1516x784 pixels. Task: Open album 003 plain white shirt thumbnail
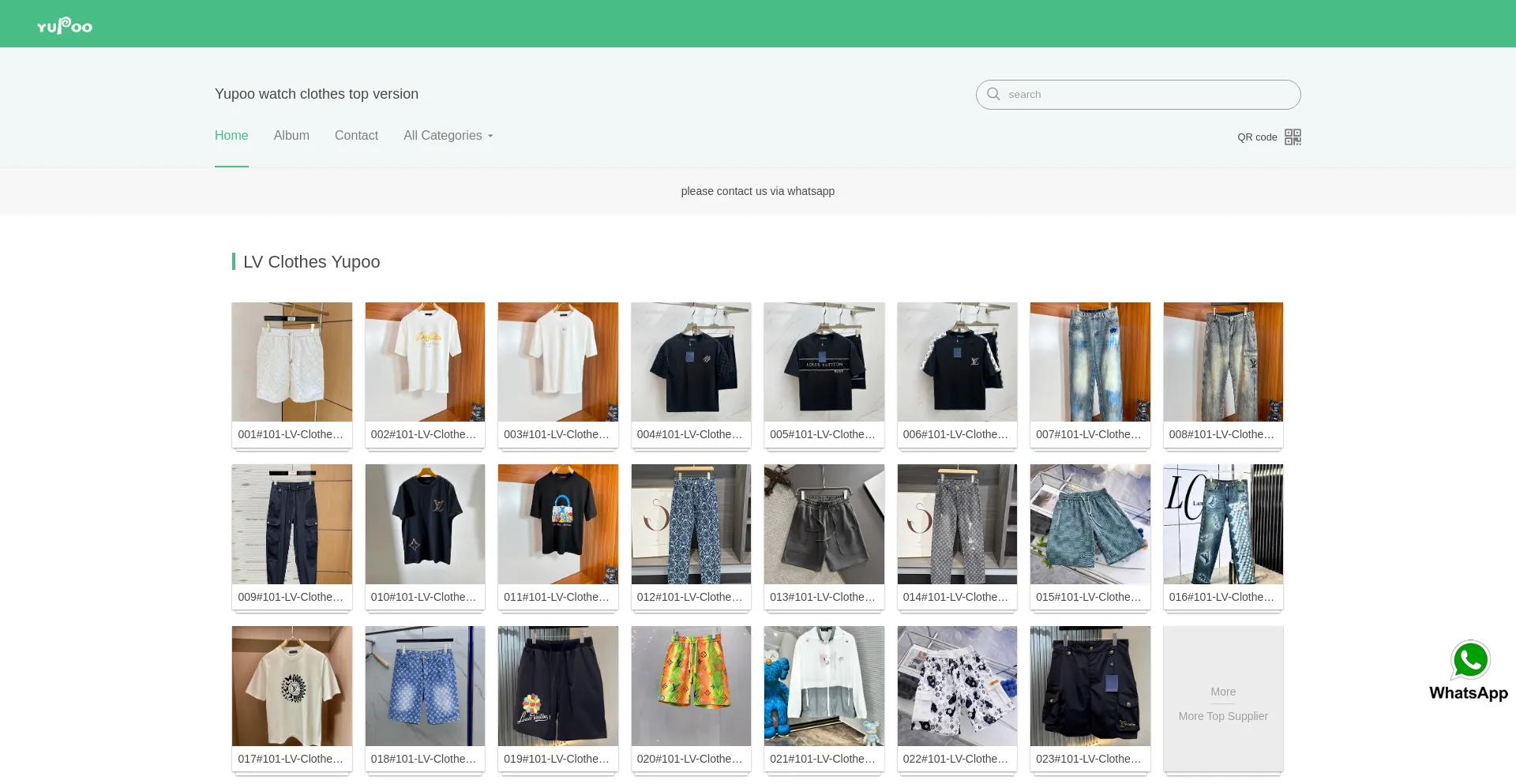[x=558, y=362]
